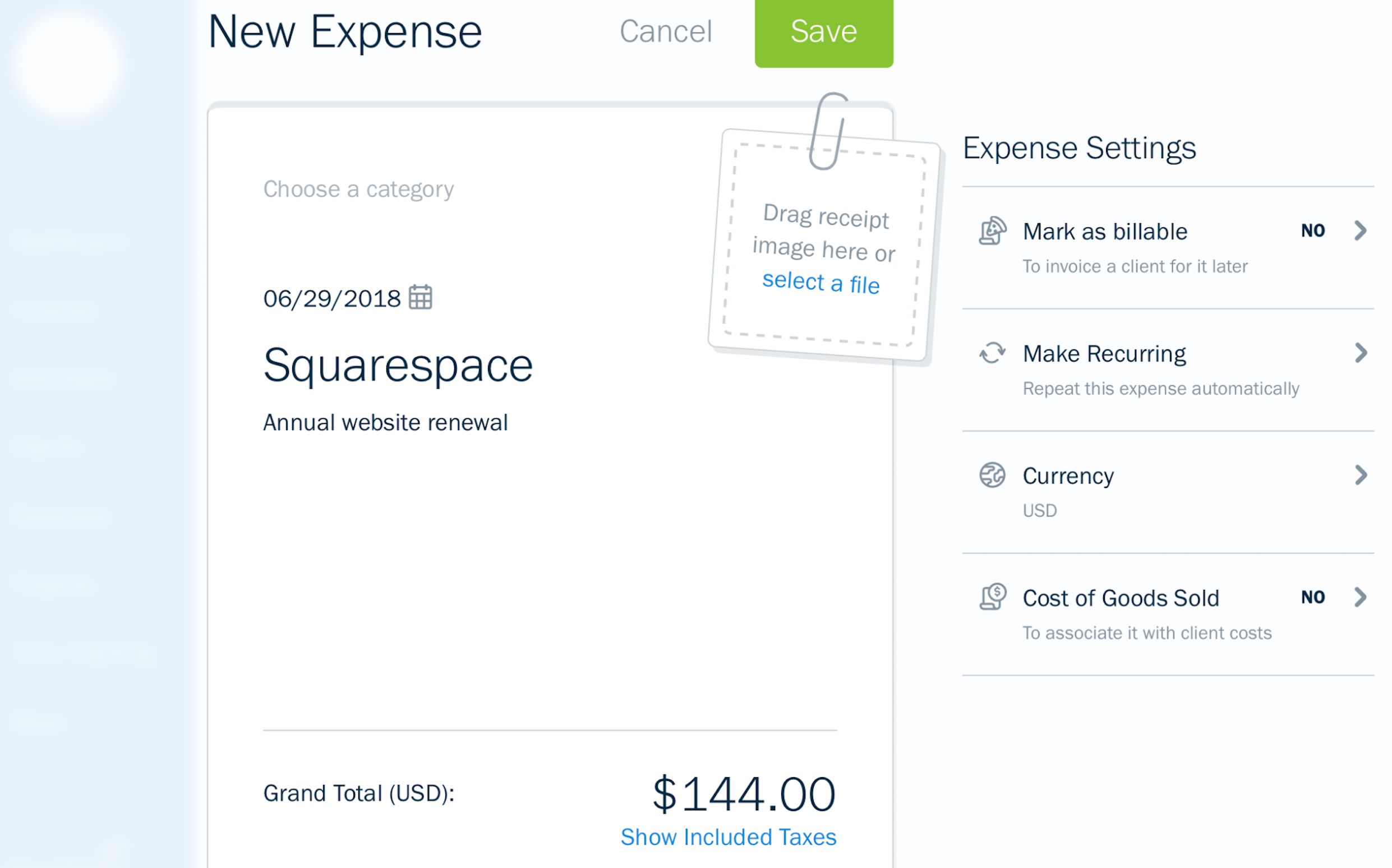Click the Show Included Taxes link
1392x868 pixels.
(x=728, y=837)
